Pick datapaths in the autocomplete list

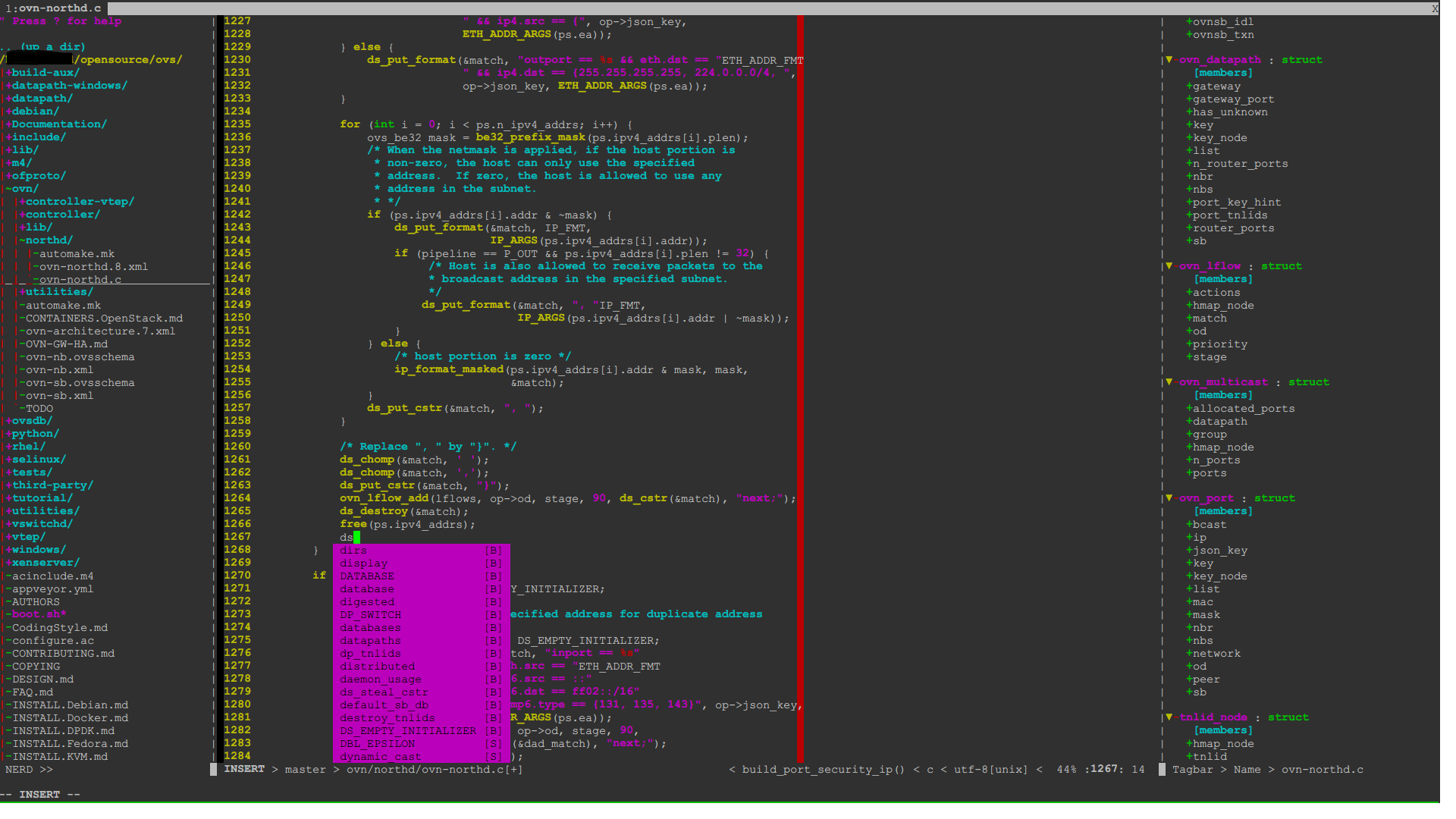tap(370, 641)
